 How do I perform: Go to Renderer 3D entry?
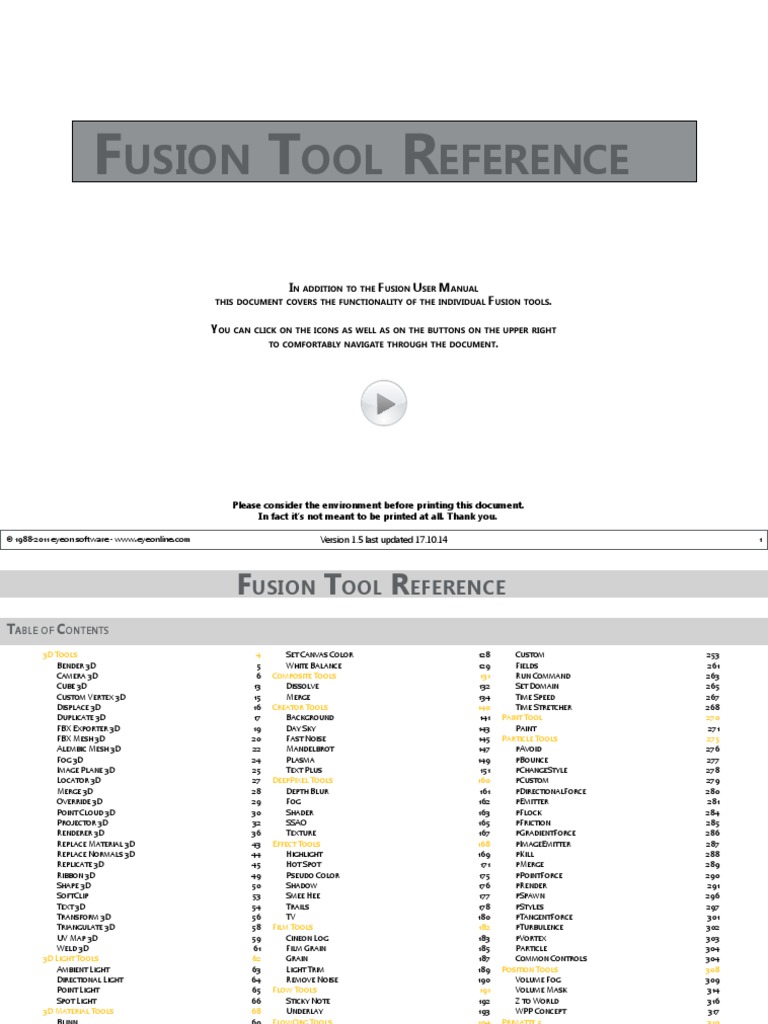coord(80,833)
